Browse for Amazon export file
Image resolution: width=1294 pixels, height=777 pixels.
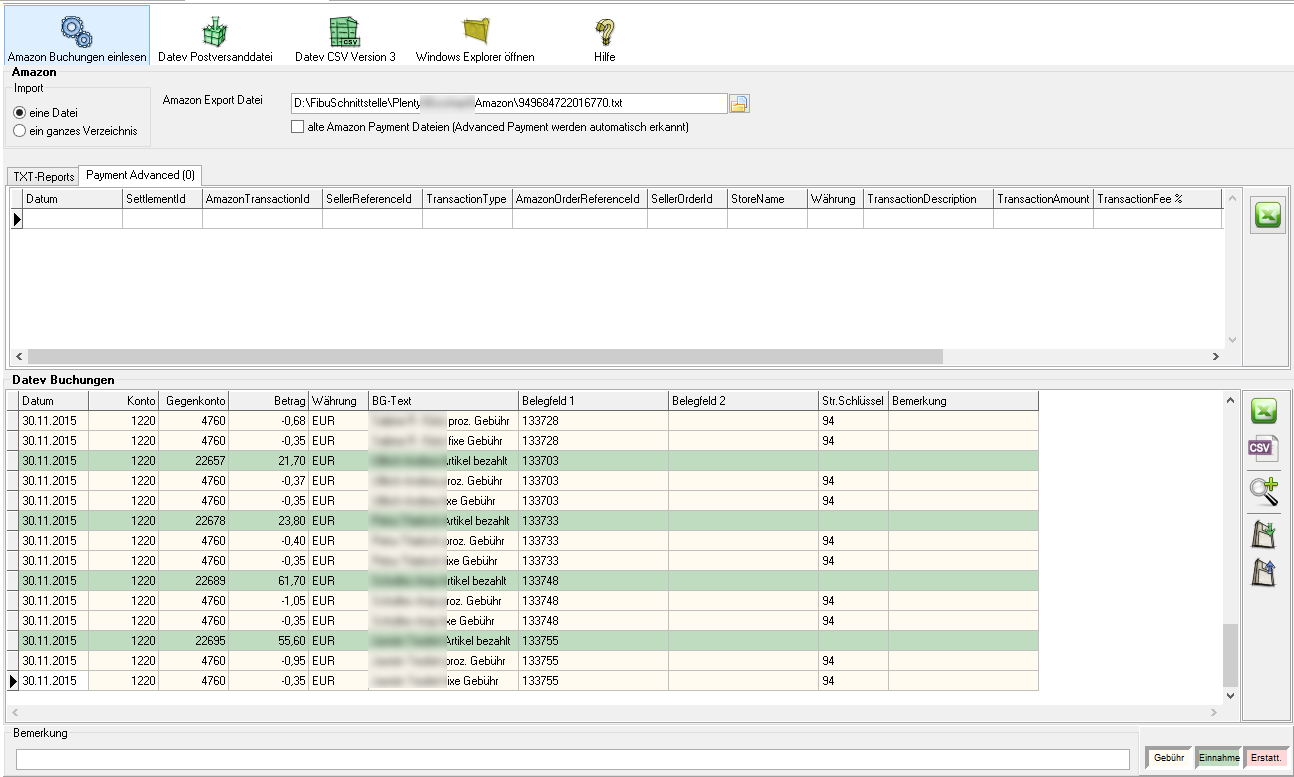click(739, 103)
